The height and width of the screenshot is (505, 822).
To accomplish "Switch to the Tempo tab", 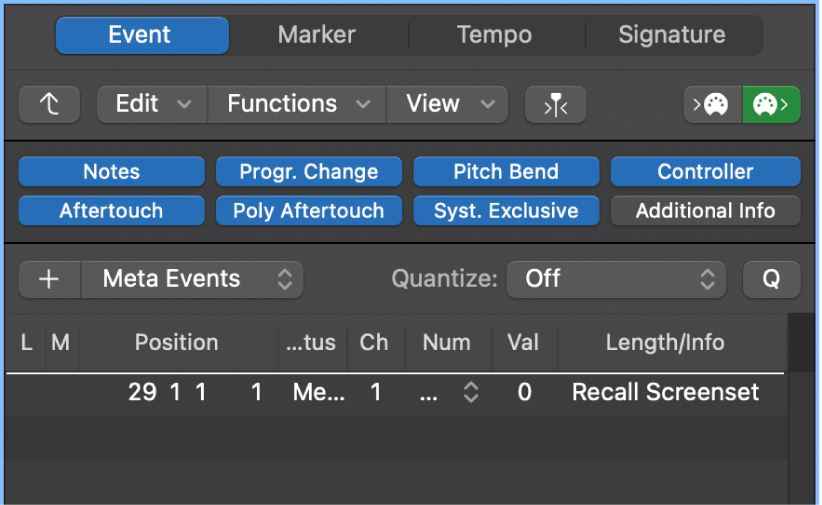I will click(x=494, y=35).
